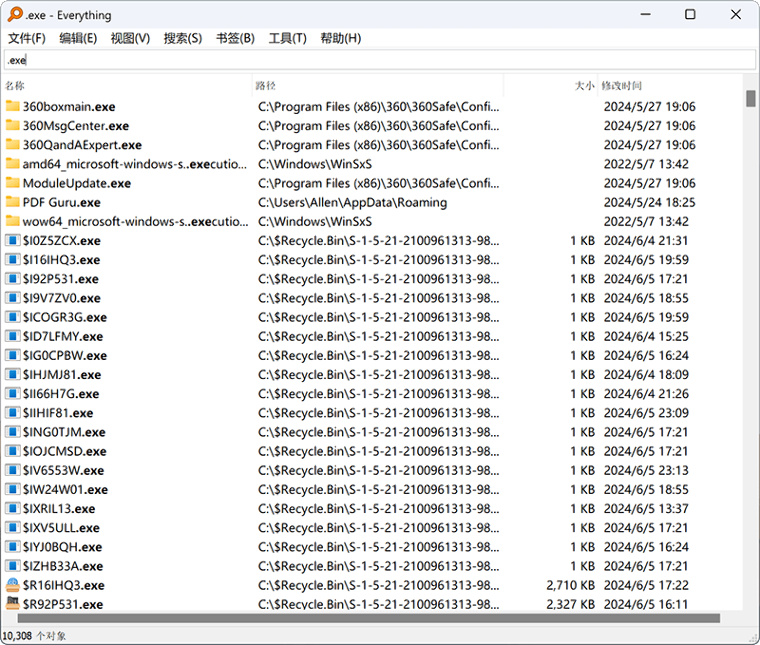The height and width of the screenshot is (645, 760).
Task: Select the file name $IXRIL13.exe
Action: click(59, 508)
